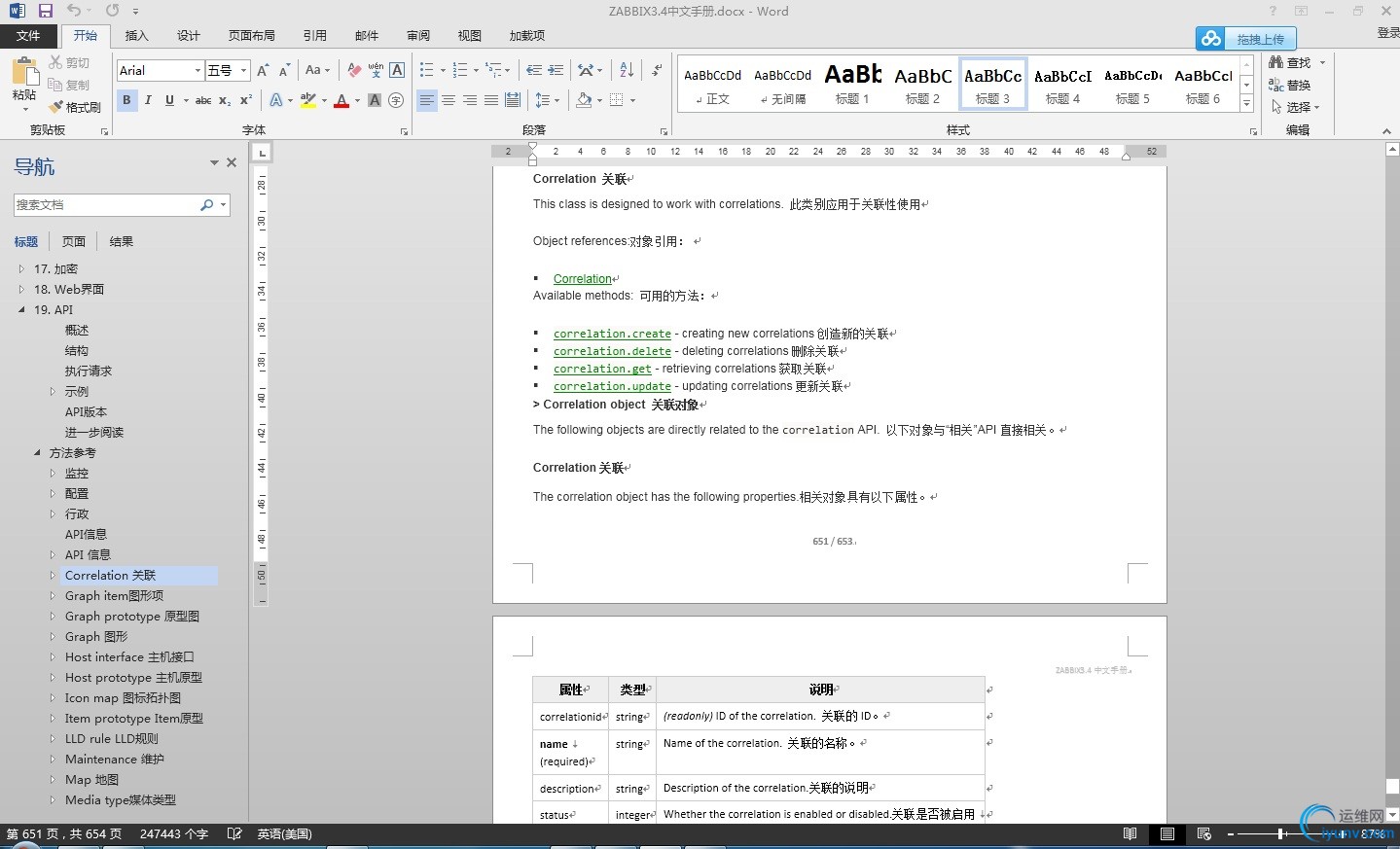
Task: Toggle left alignment button
Action: click(427, 100)
